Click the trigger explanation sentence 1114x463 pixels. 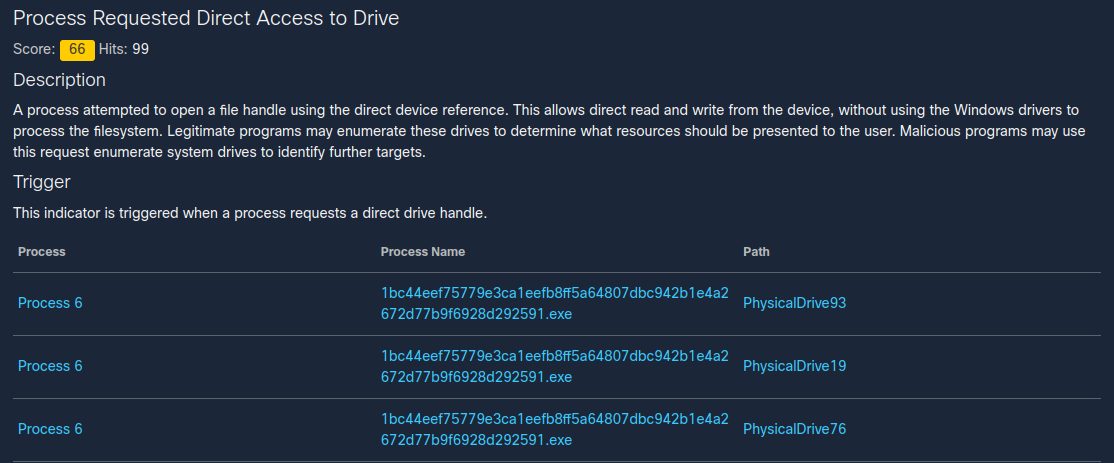coord(250,213)
